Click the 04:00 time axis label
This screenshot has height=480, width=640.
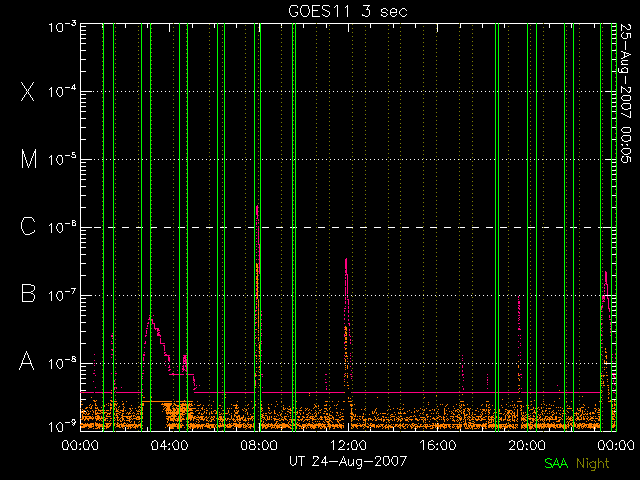click(x=169, y=445)
